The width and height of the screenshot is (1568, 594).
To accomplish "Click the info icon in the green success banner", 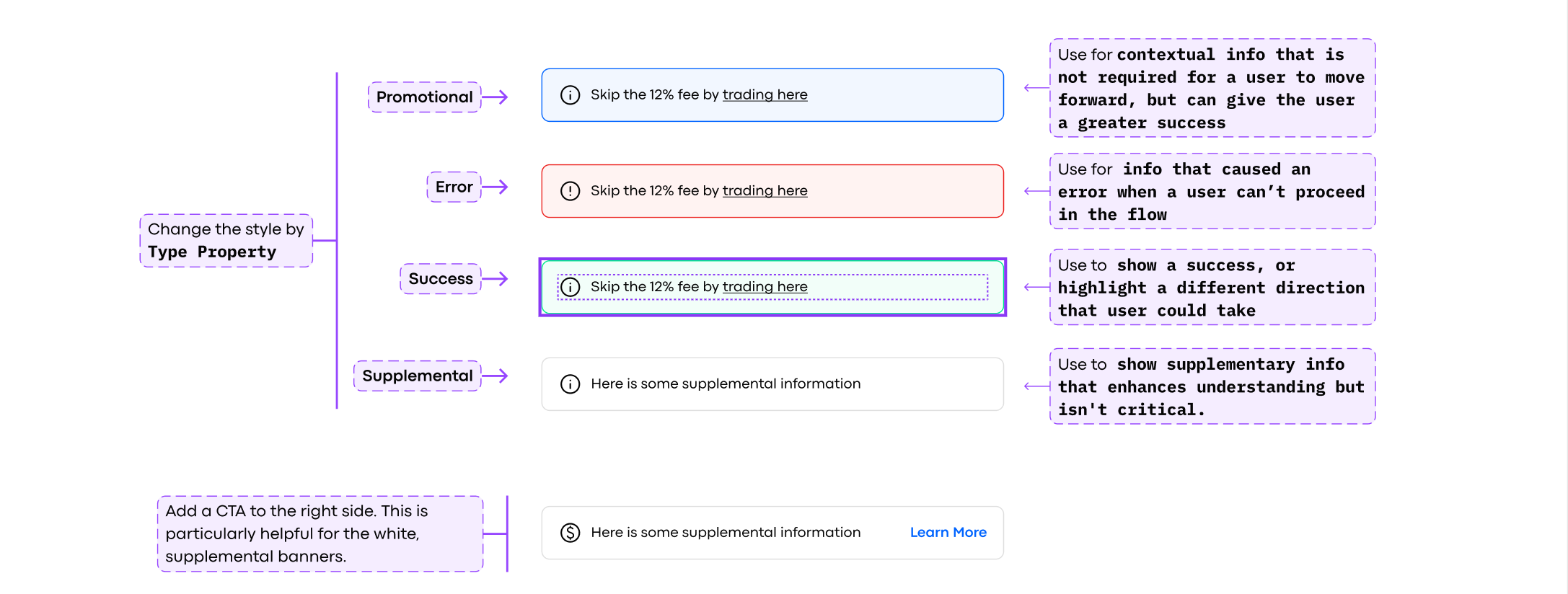I will click(x=570, y=287).
